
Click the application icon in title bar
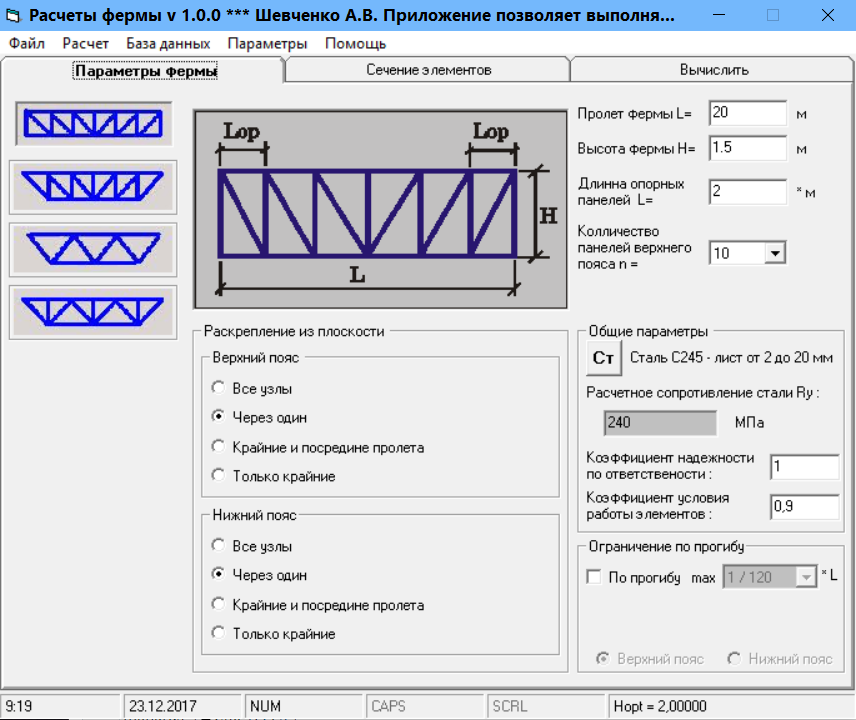point(14,17)
